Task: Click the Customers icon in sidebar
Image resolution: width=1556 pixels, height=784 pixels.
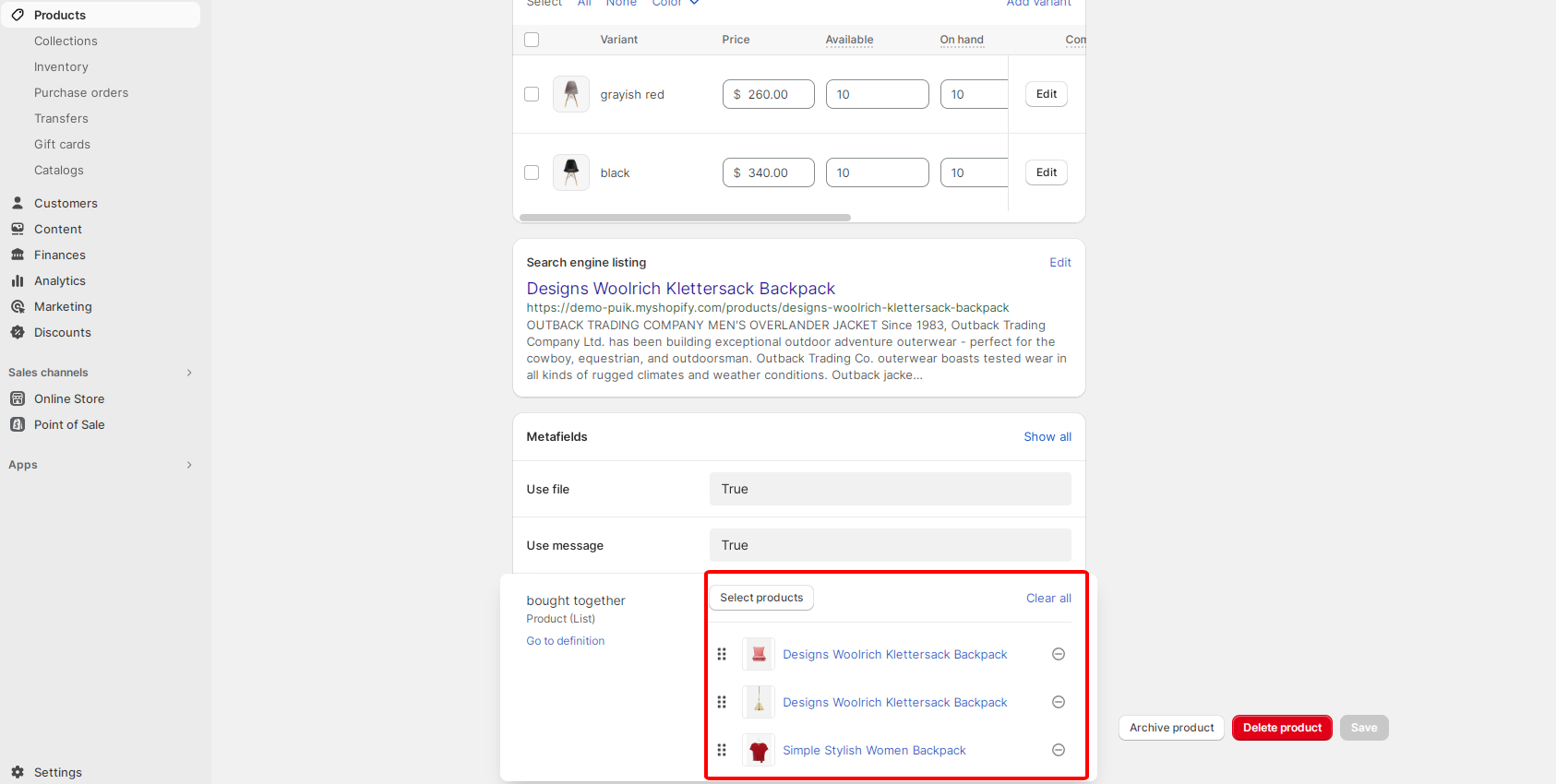Action: (18, 203)
